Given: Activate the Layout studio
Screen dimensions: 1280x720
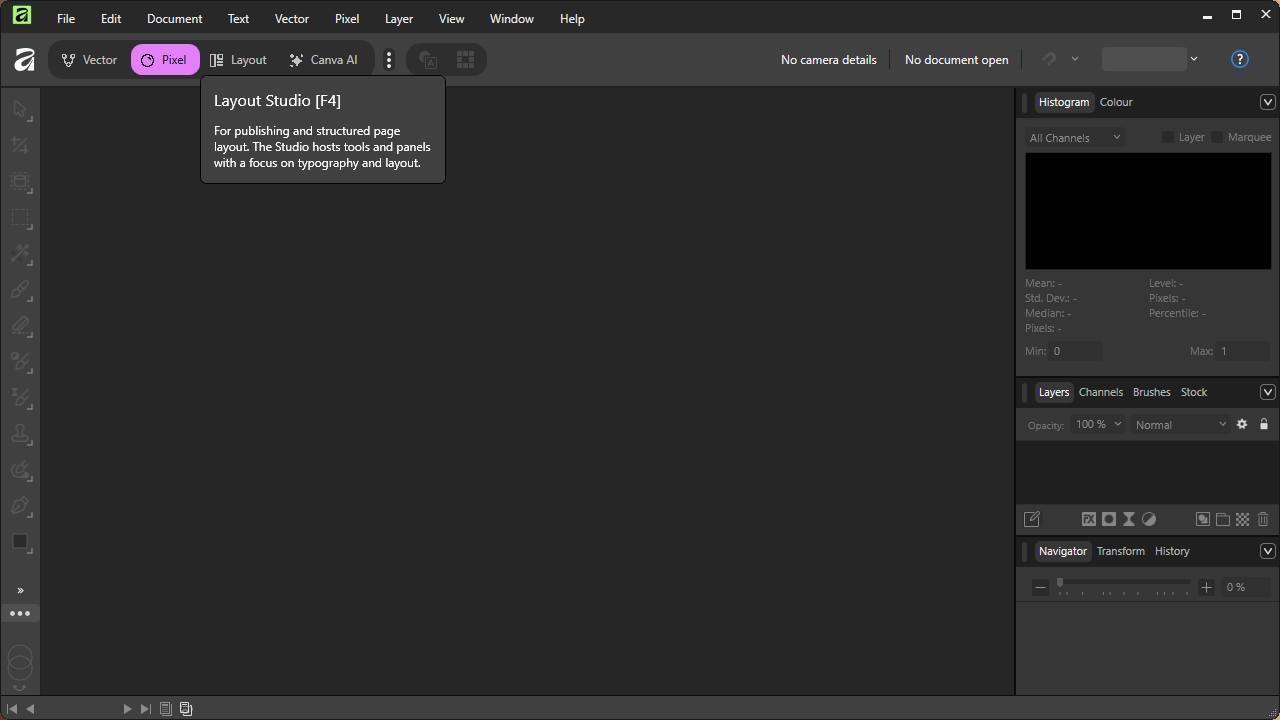Looking at the screenshot, I should pos(238,59).
